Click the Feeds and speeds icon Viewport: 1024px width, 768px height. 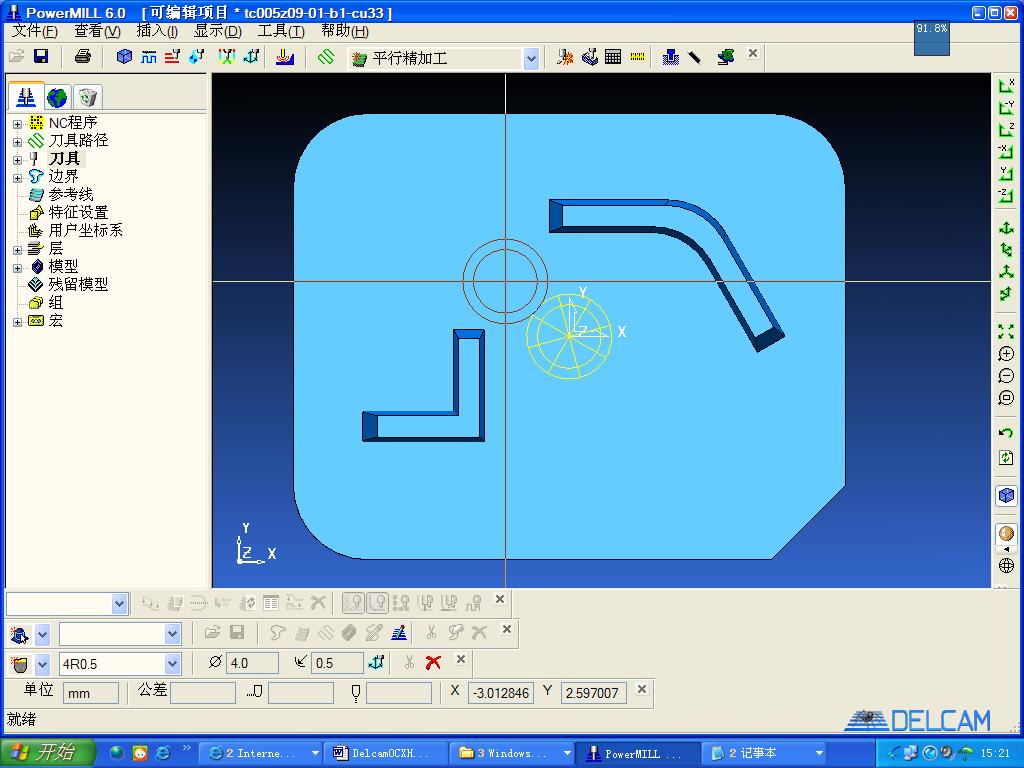[148, 57]
